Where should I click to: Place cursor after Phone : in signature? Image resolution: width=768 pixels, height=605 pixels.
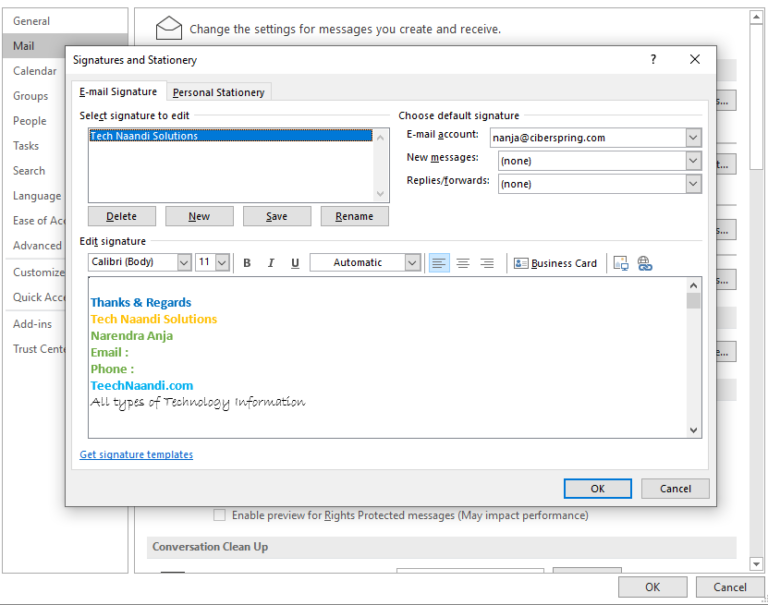coord(135,369)
